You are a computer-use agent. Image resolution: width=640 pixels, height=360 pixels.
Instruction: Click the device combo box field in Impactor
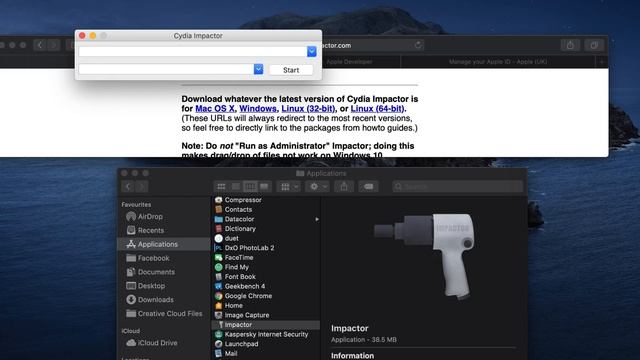pyautogui.click(x=193, y=51)
